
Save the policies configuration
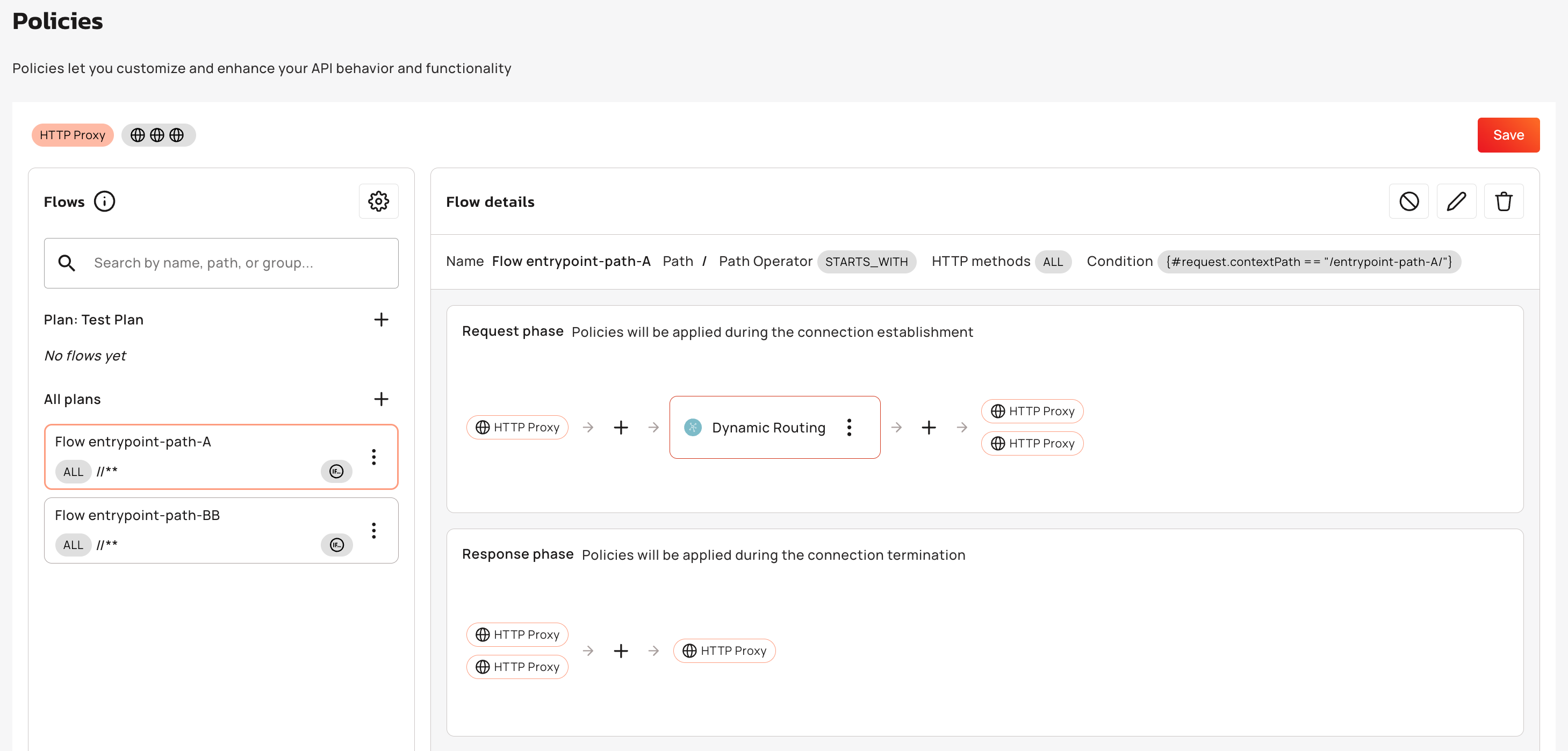(1508, 135)
